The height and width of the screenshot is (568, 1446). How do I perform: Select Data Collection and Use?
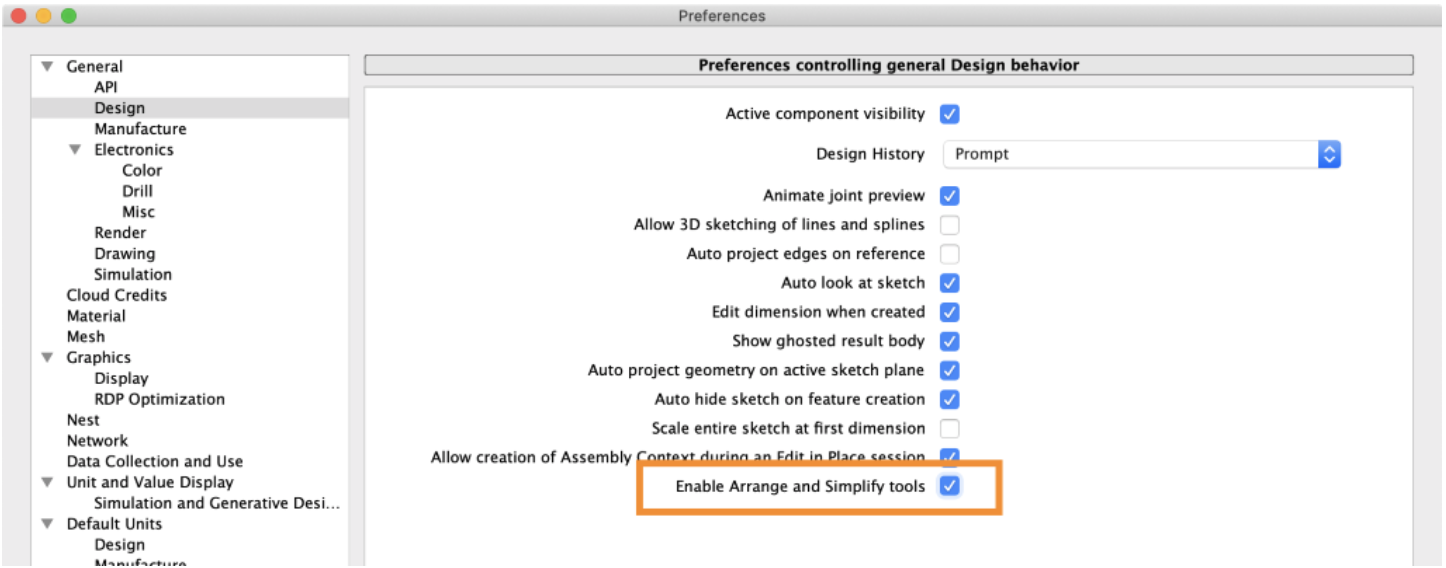154,461
